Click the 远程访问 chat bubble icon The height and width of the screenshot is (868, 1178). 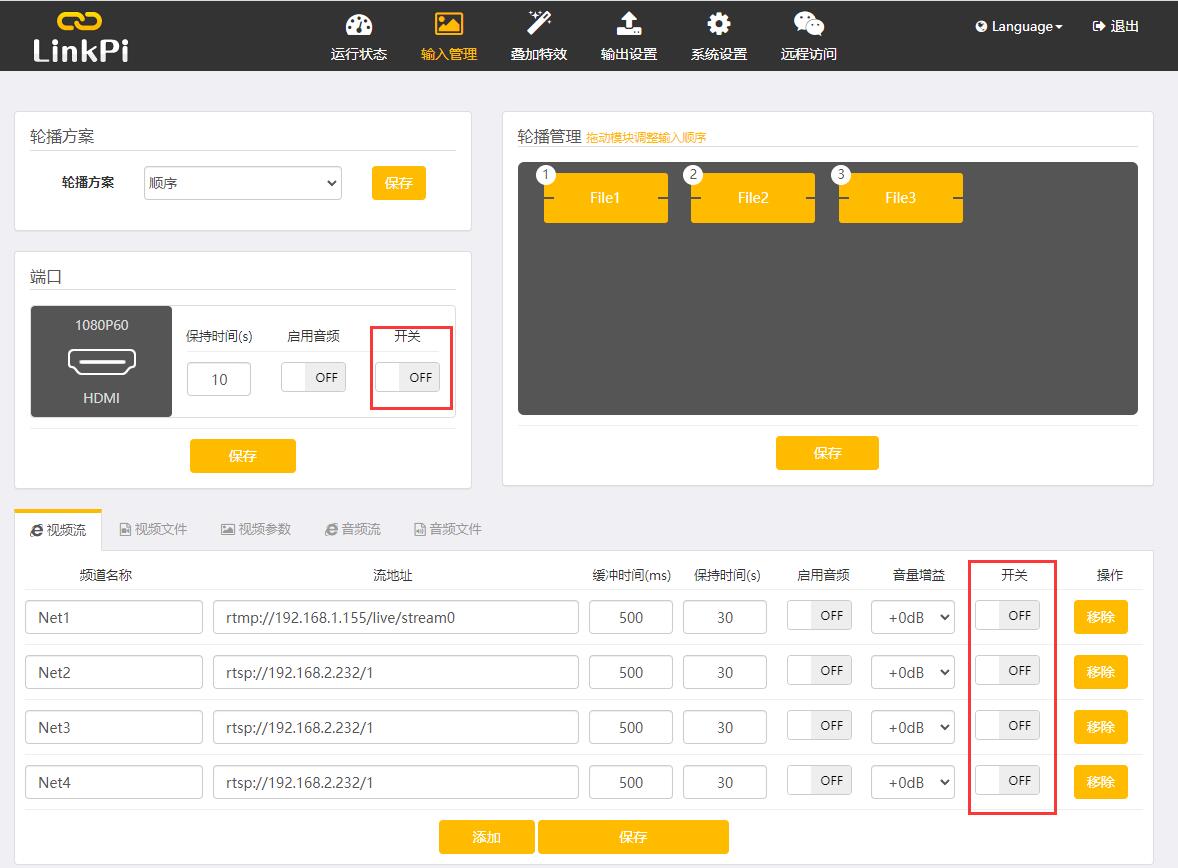(x=808, y=24)
